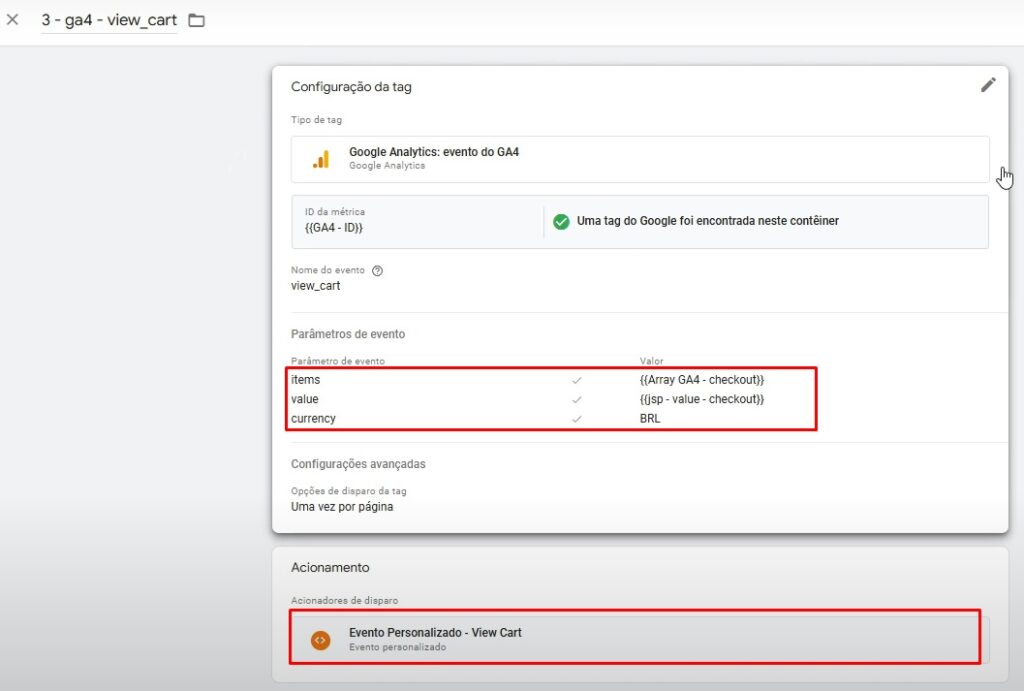Open the folder icon next to tag name
Screen dimensions: 1024x691
tap(197, 21)
